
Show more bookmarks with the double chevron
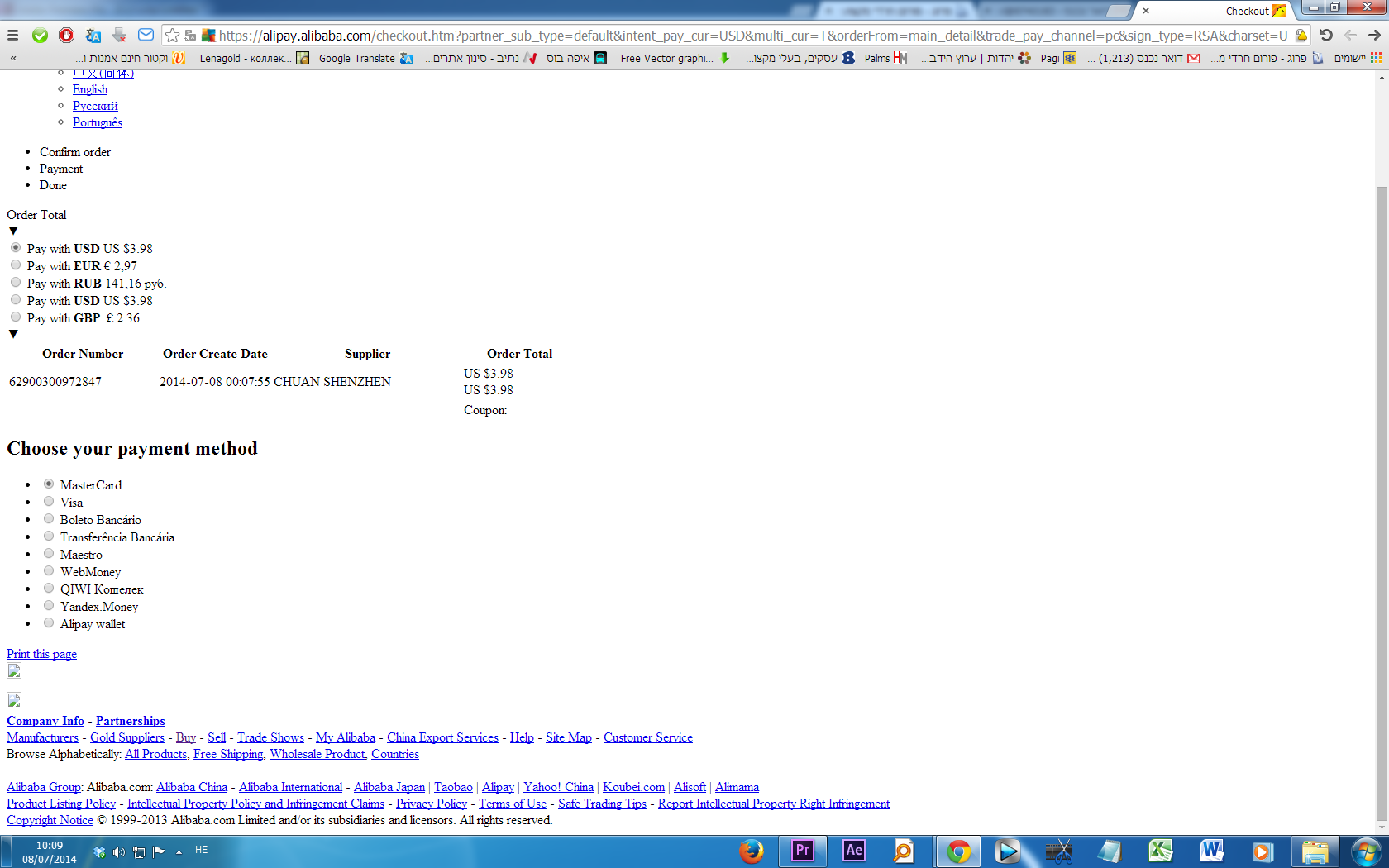click(x=13, y=58)
